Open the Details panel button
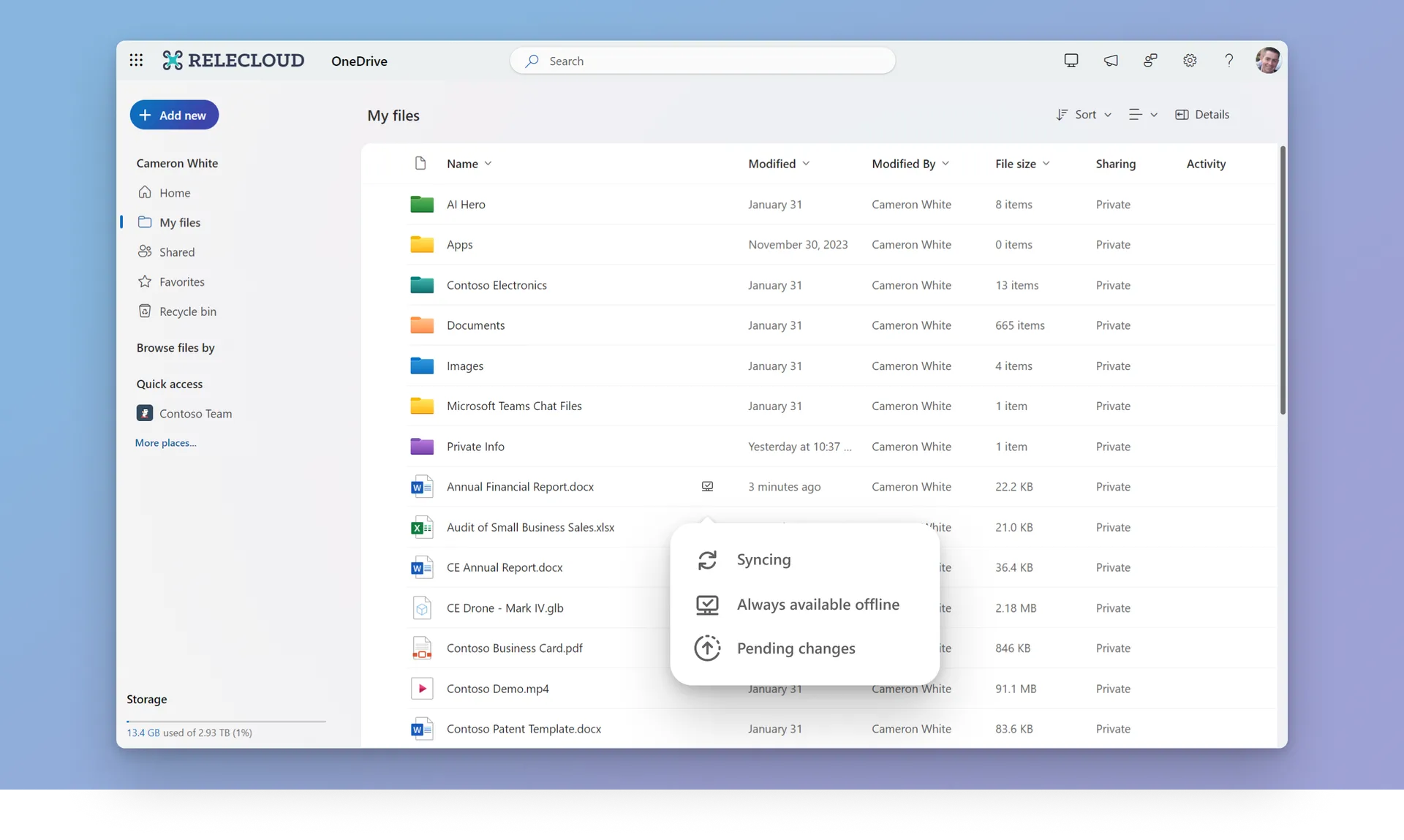This screenshot has height=840, width=1404. pos(1201,114)
